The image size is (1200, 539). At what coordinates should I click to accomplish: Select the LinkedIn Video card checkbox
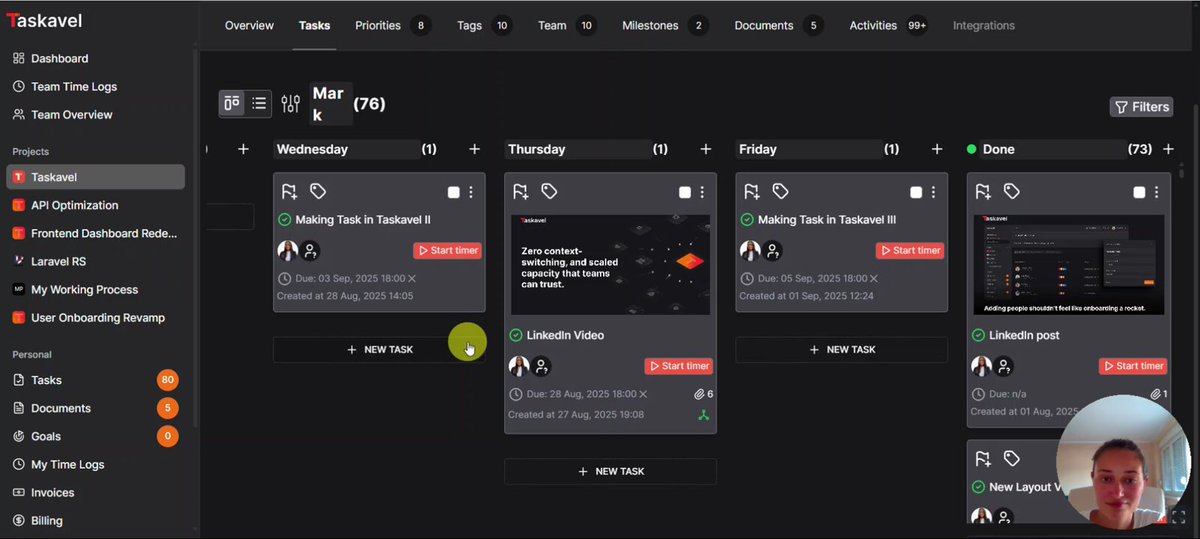pyautogui.click(x=685, y=192)
